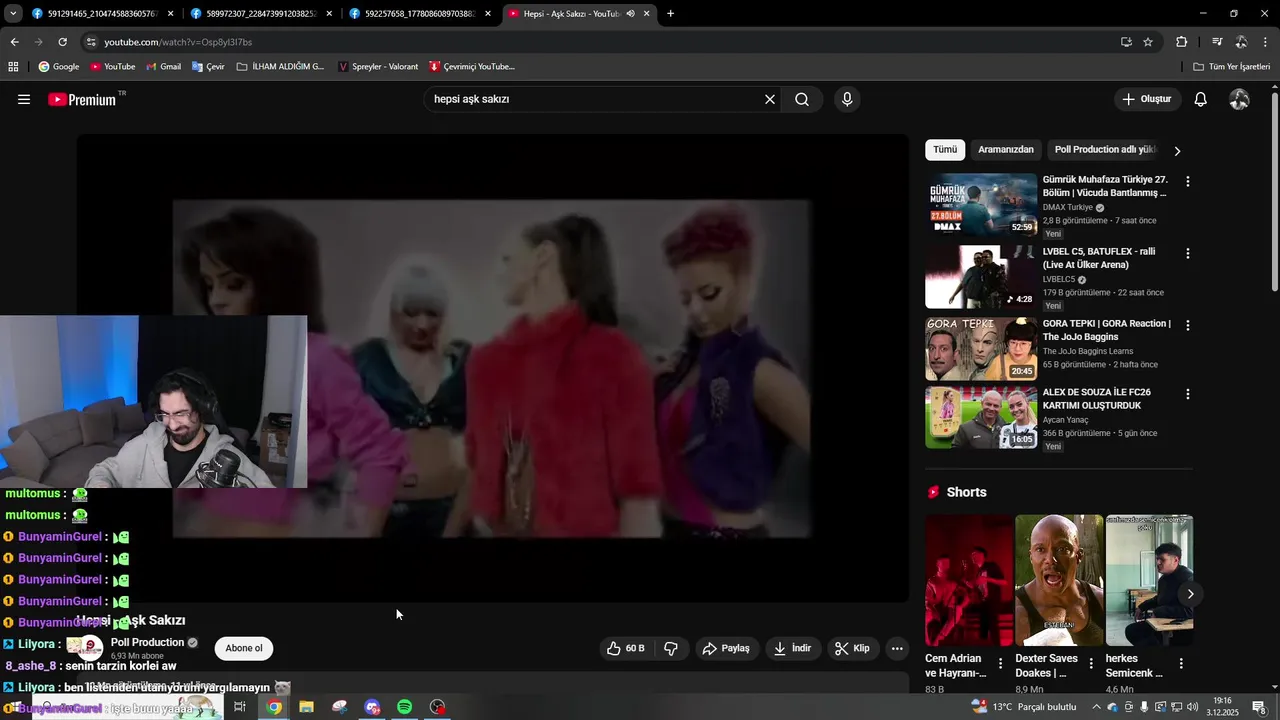Play the GORA TEPKI Reaction thumbnail
The image size is (1280, 720).
[981, 349]
